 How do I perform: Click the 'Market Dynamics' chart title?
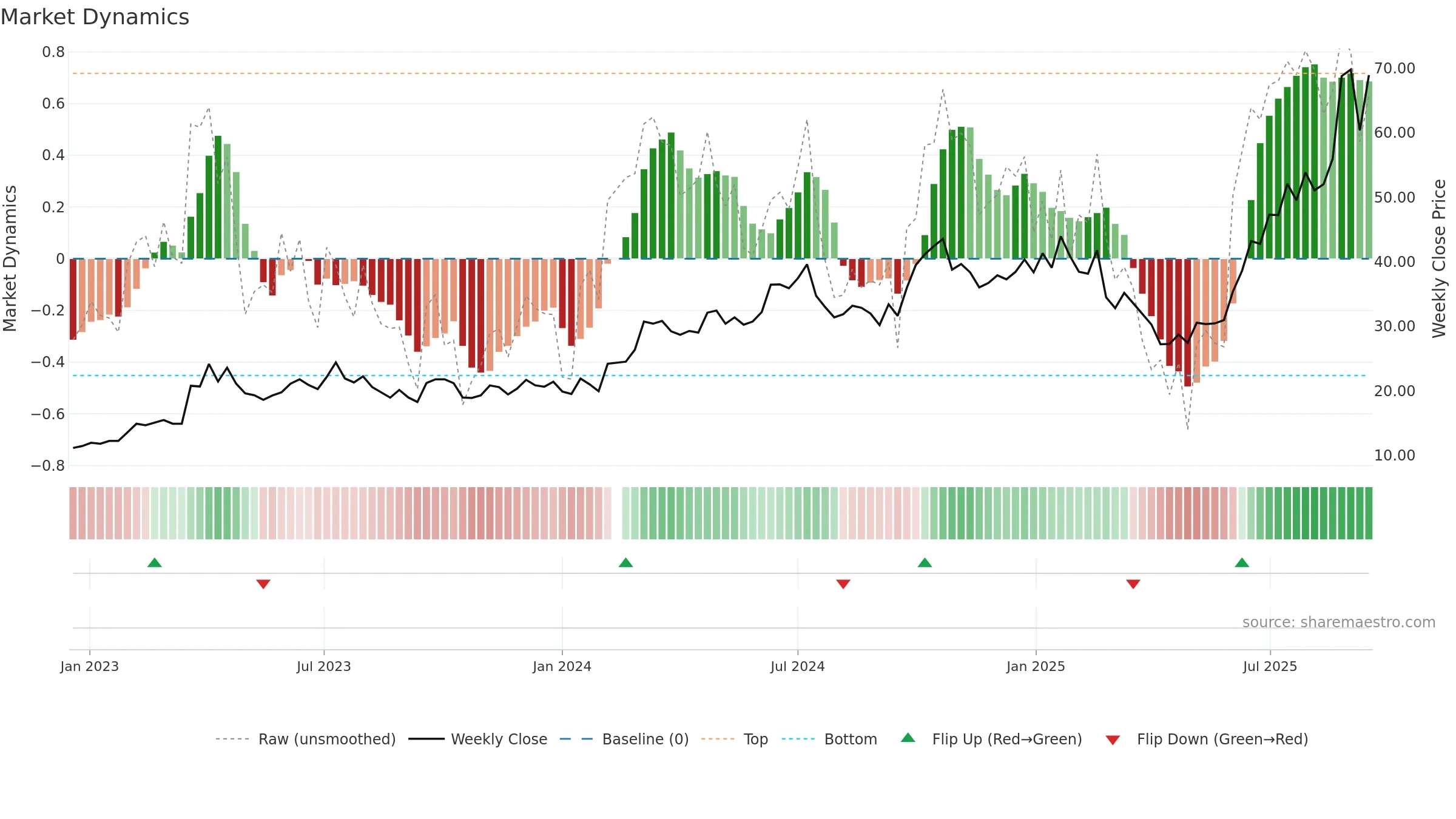95,17
